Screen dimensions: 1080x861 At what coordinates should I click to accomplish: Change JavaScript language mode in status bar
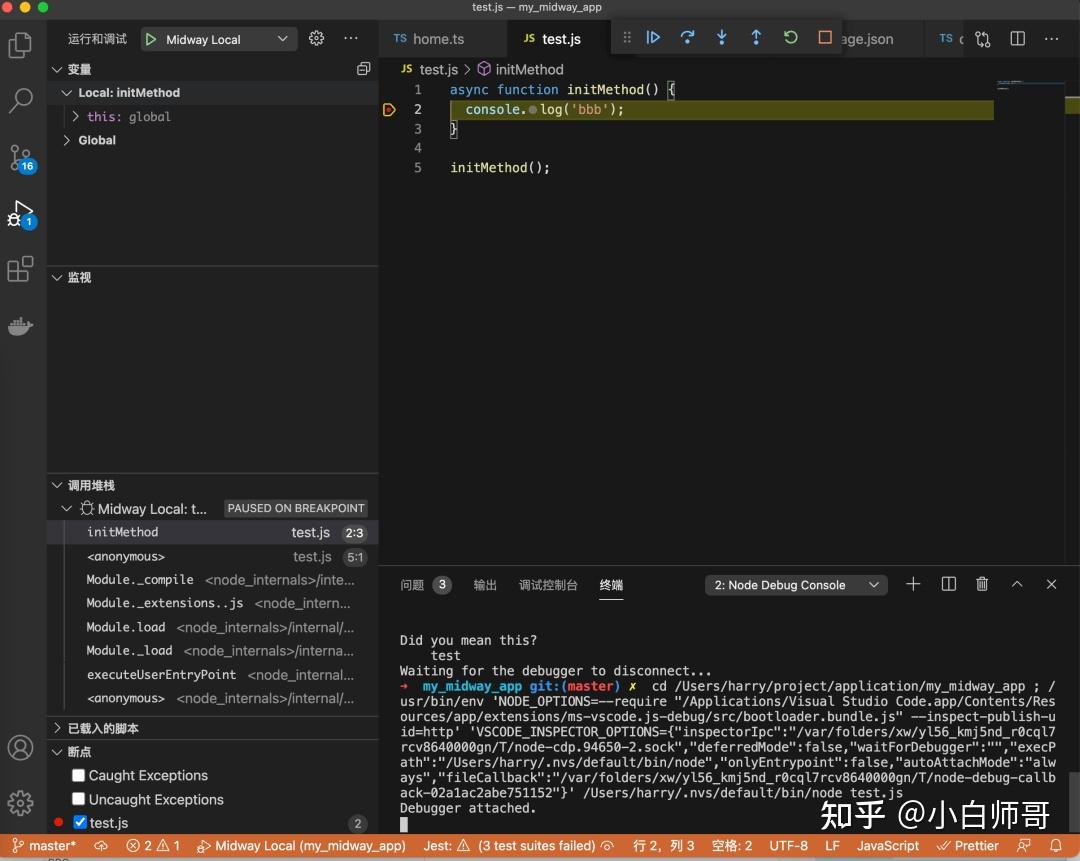point(887,846)
